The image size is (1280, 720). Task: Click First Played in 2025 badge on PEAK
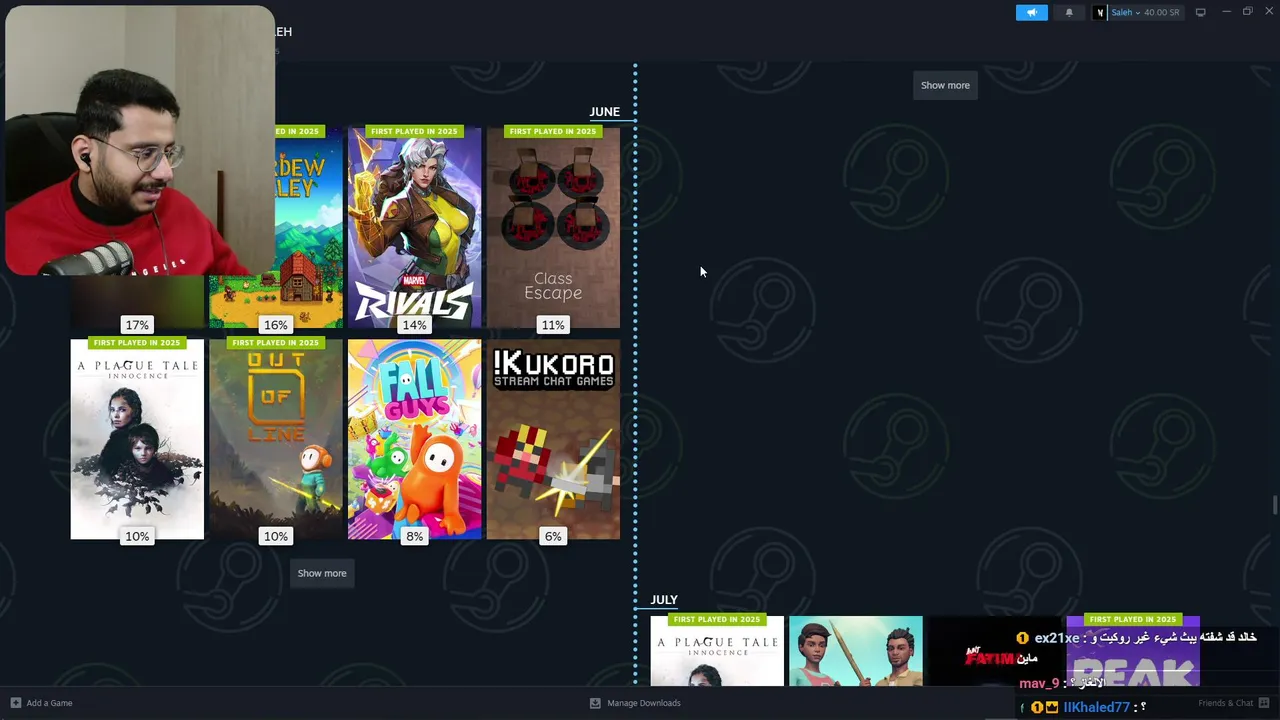(1133, 619)
